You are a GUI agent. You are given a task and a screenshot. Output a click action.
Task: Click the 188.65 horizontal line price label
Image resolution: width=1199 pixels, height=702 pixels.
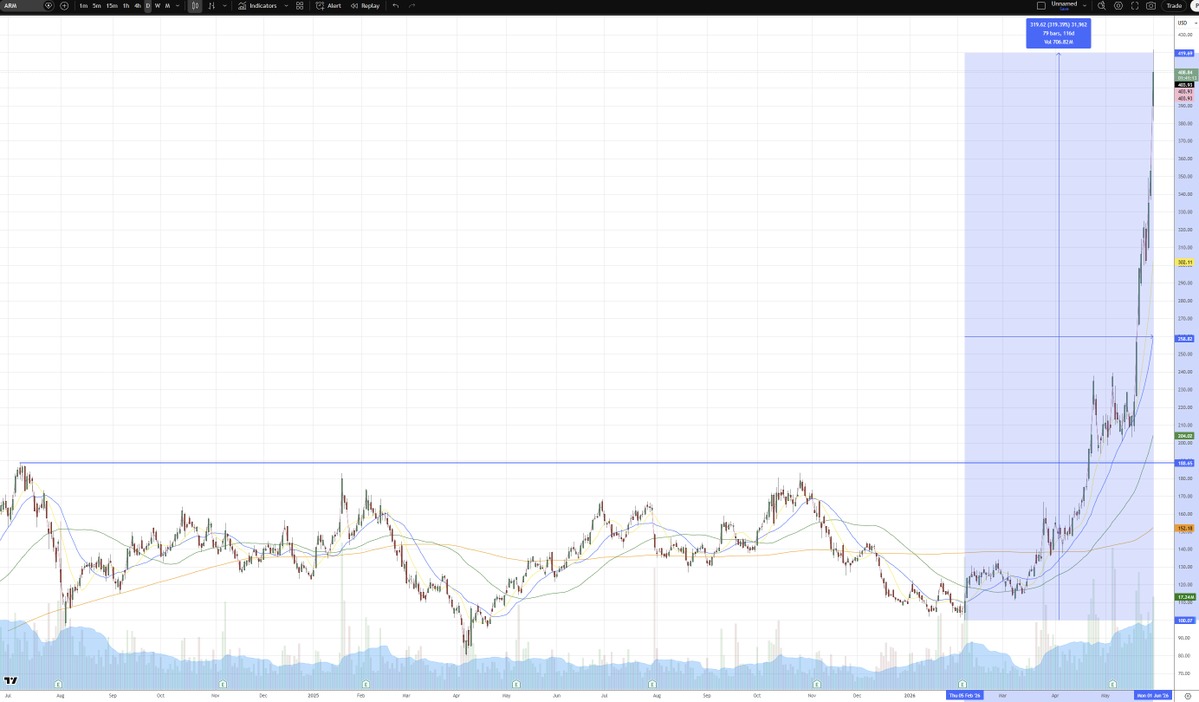point(1184,463)
